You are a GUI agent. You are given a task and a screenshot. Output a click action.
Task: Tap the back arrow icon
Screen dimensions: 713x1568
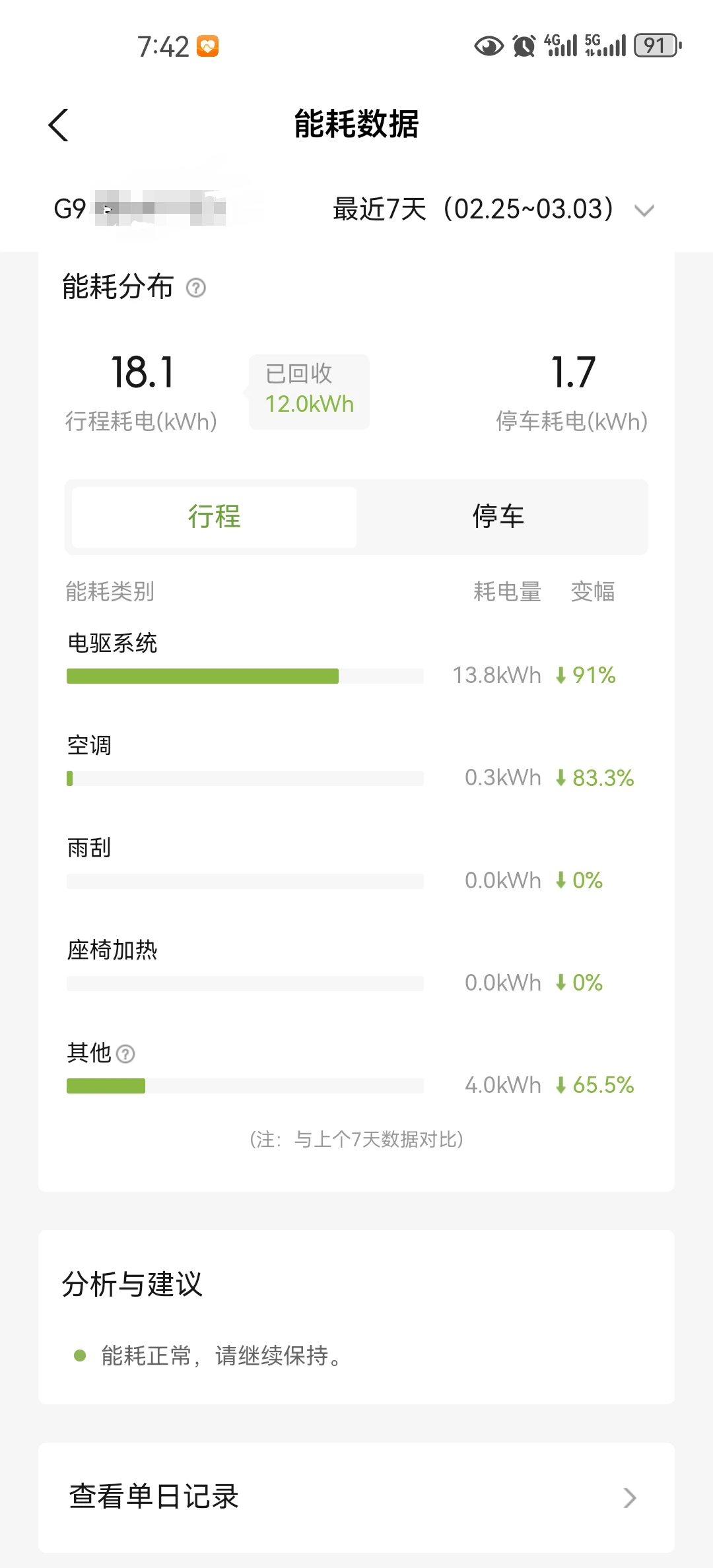pos(59,125)
